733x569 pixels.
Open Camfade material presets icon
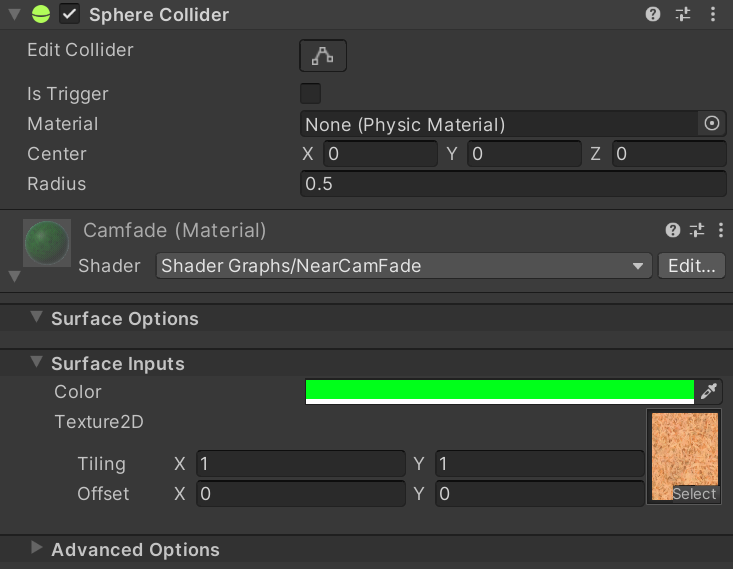[697, 230]
